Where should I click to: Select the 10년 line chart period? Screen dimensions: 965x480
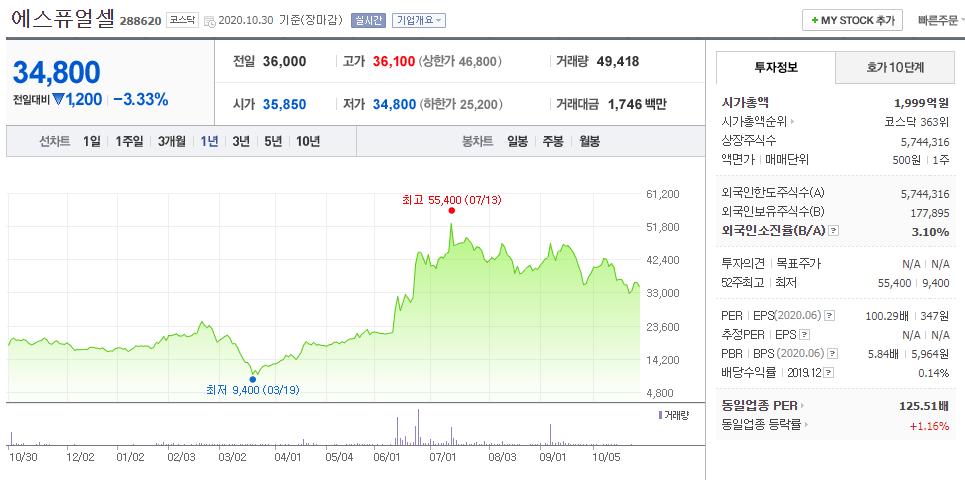[308, 141]
